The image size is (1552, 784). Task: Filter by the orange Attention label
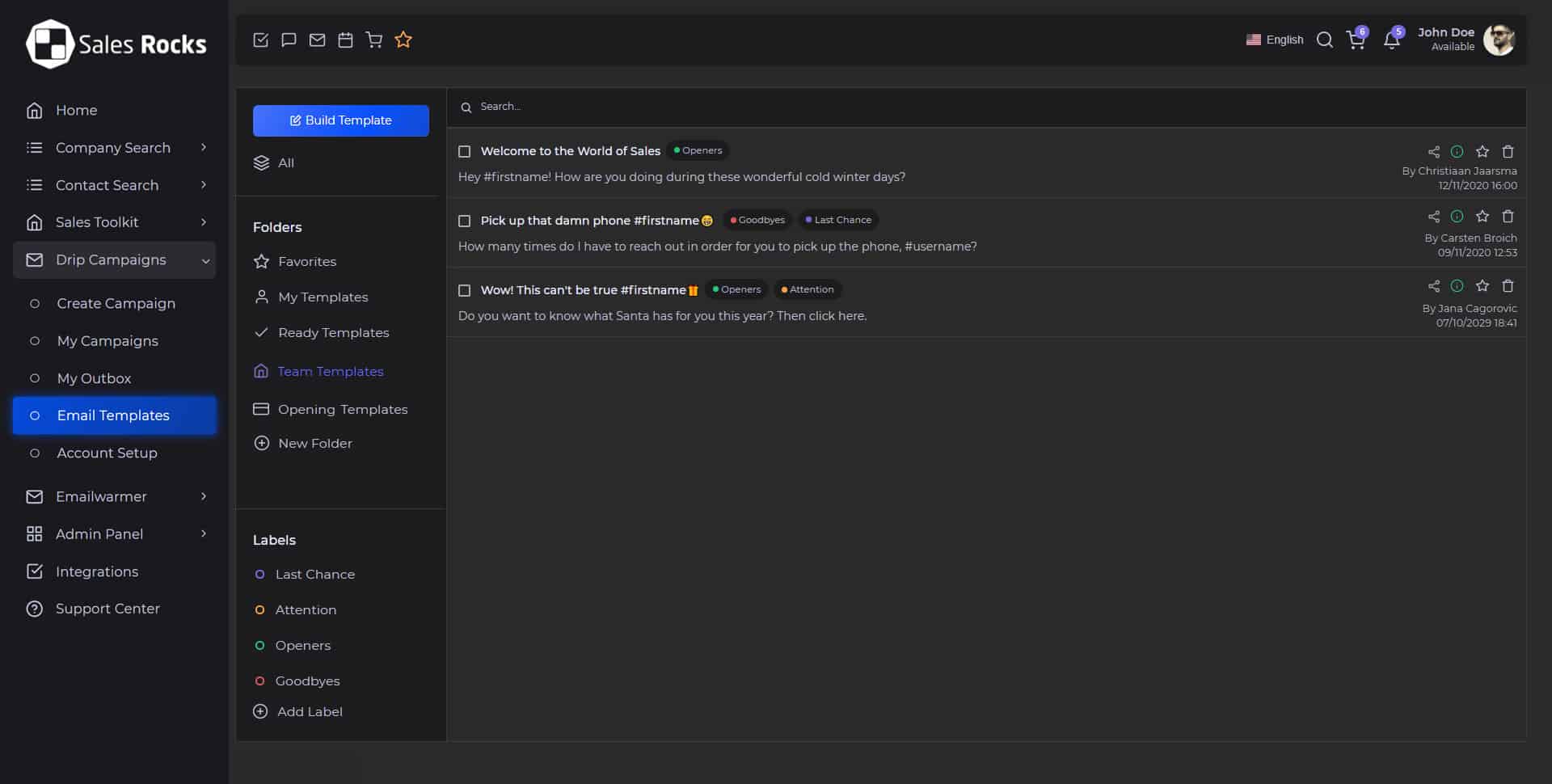click(x=305, y=610)
